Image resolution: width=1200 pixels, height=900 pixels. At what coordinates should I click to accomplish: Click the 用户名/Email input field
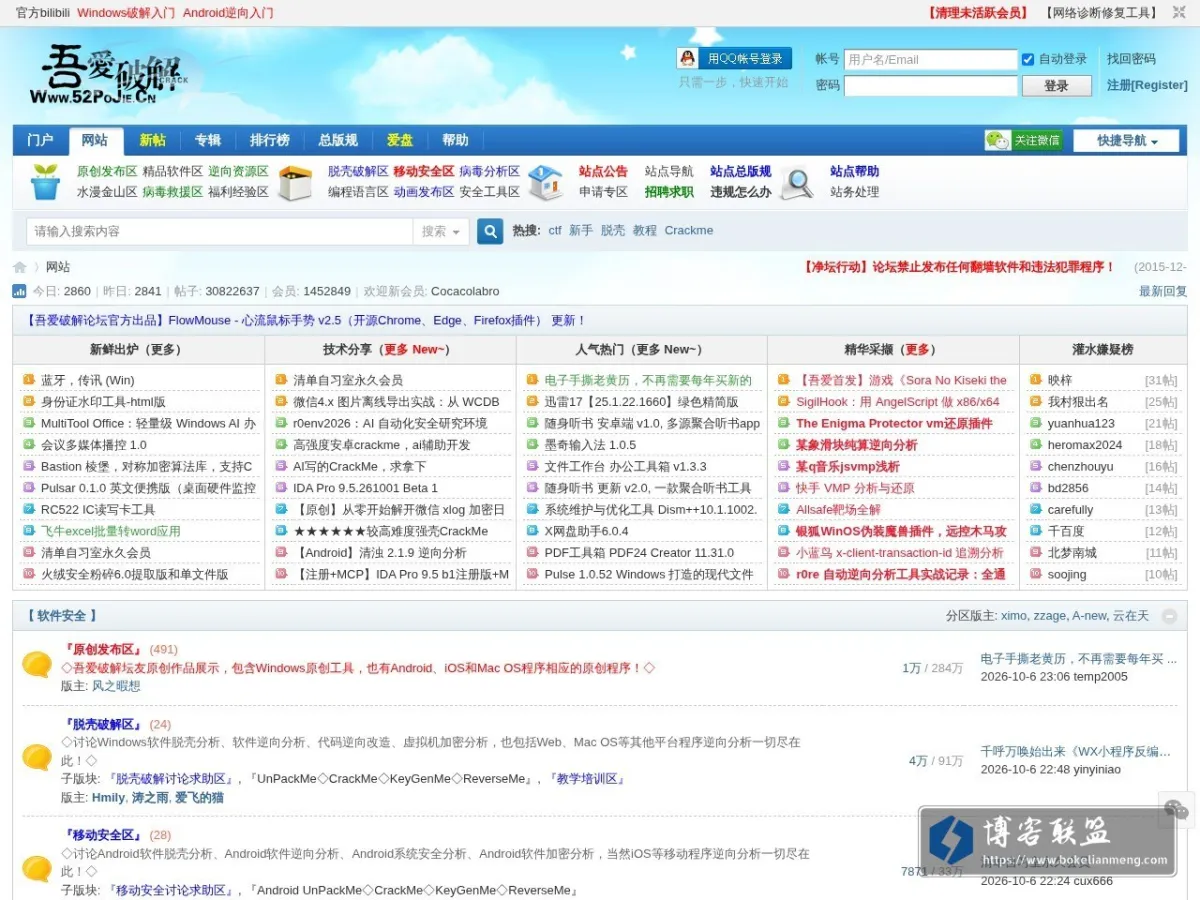[930, 59]
